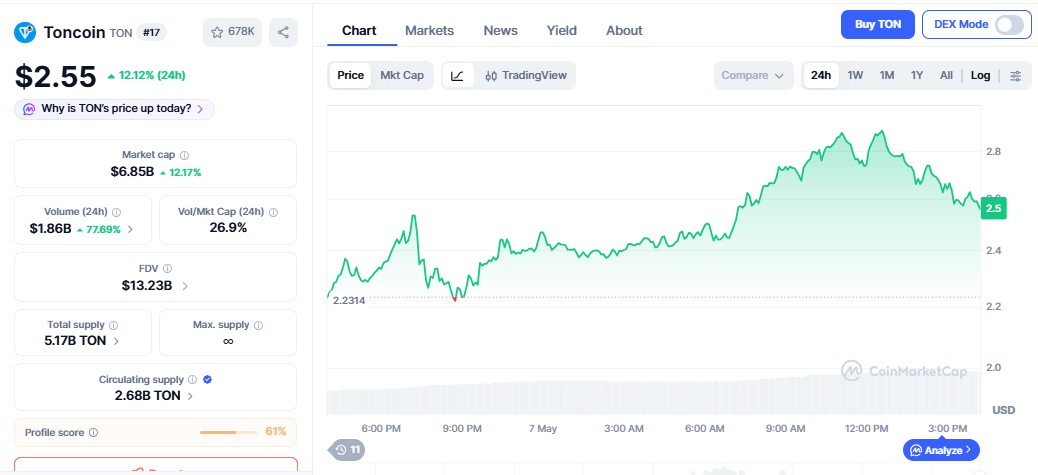This screenshot has width=1038, height=475.
Task: Click the verified badge by Circulating supply
Action: 207,380
